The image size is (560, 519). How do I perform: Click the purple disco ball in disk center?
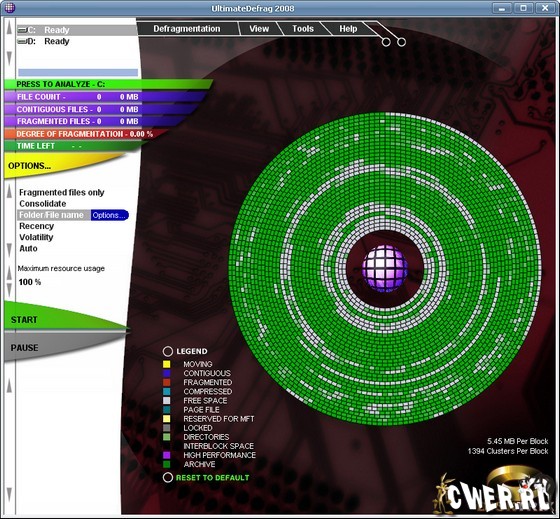point(385,268)
